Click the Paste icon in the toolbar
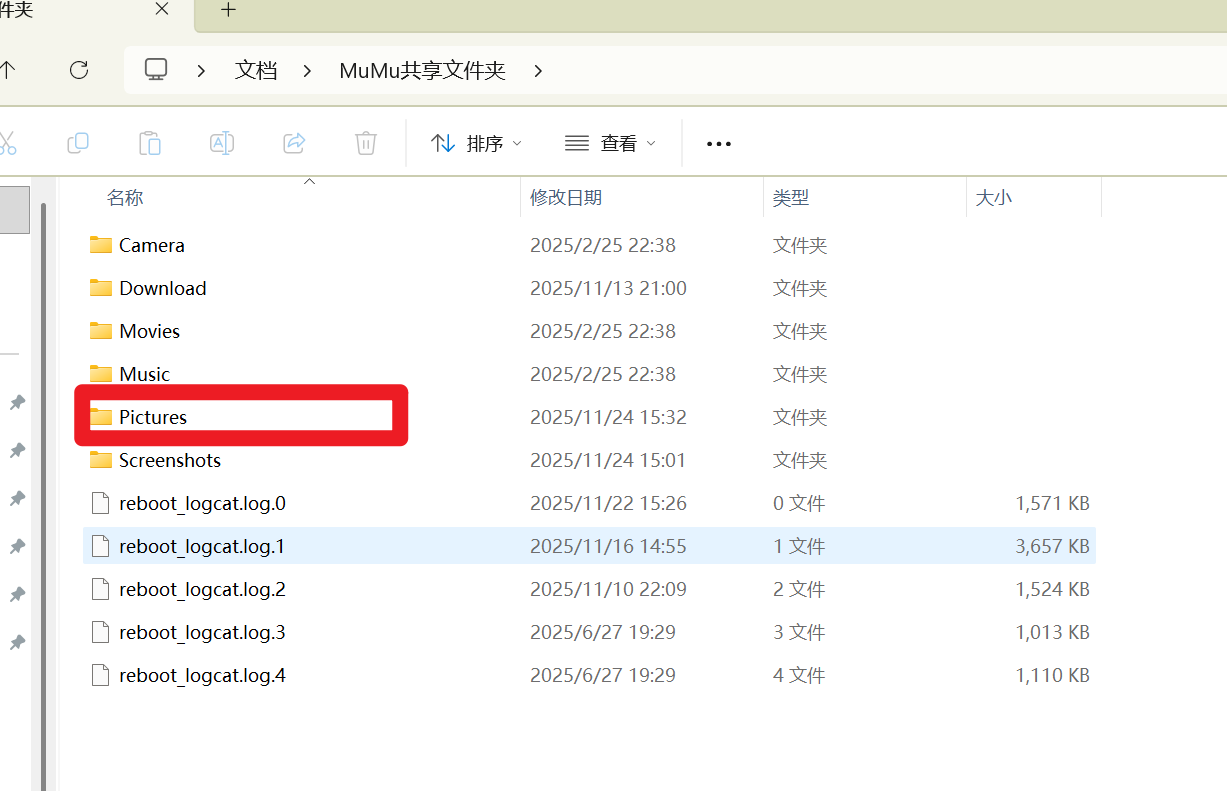This screenshot has height=791, width=1227. [x=149, y=143]
